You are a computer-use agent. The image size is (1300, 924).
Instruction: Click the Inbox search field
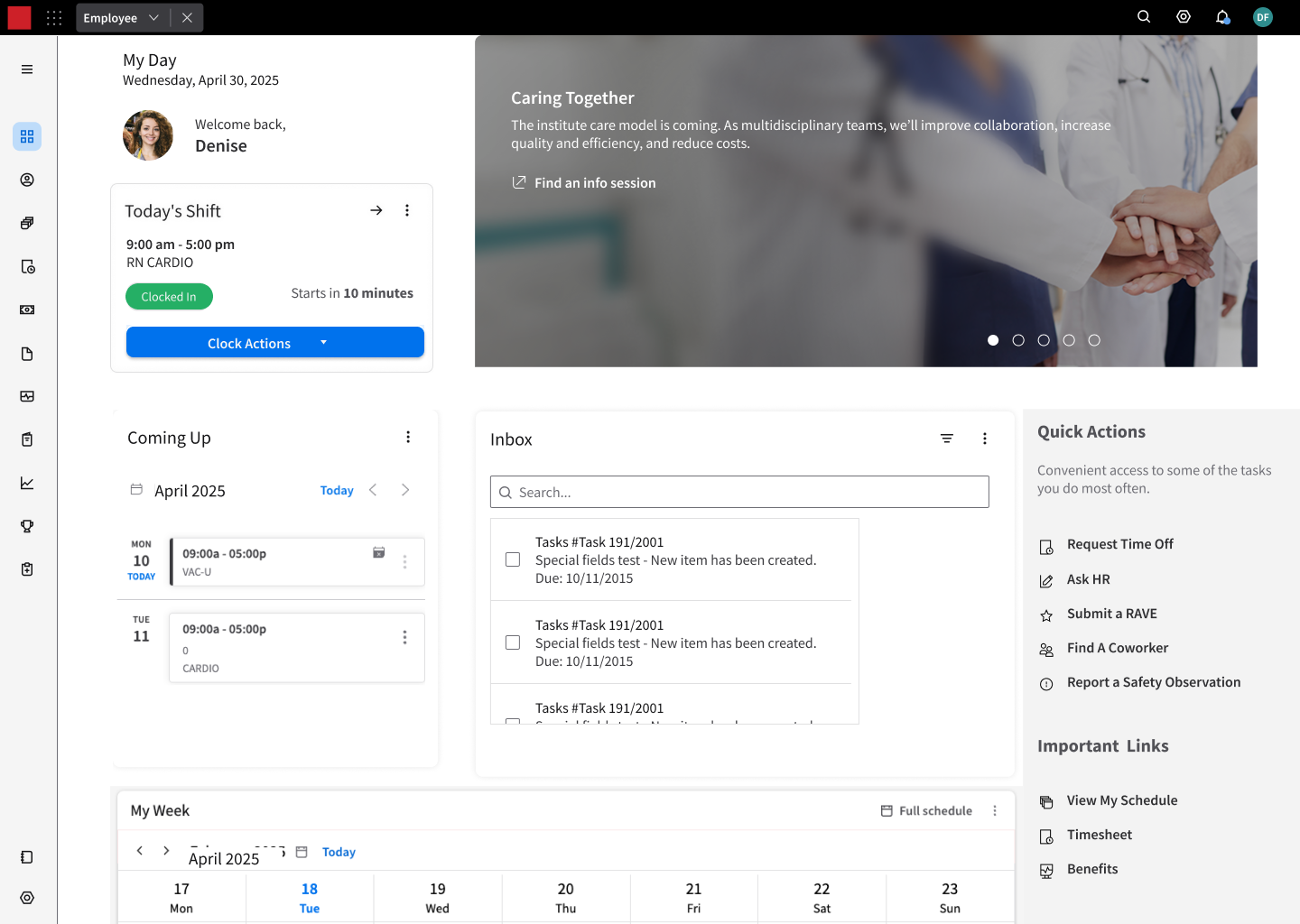pyautogui.click(x=739, y=492)
